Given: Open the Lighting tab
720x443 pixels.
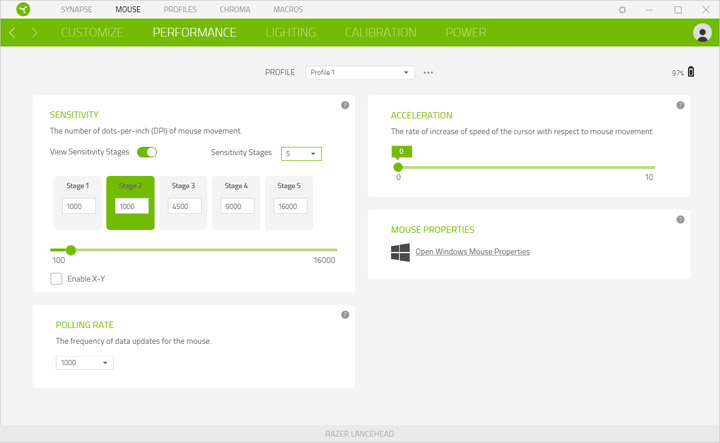Looking at the screenshot, I should pyautogui.click(x=291, y=33).
